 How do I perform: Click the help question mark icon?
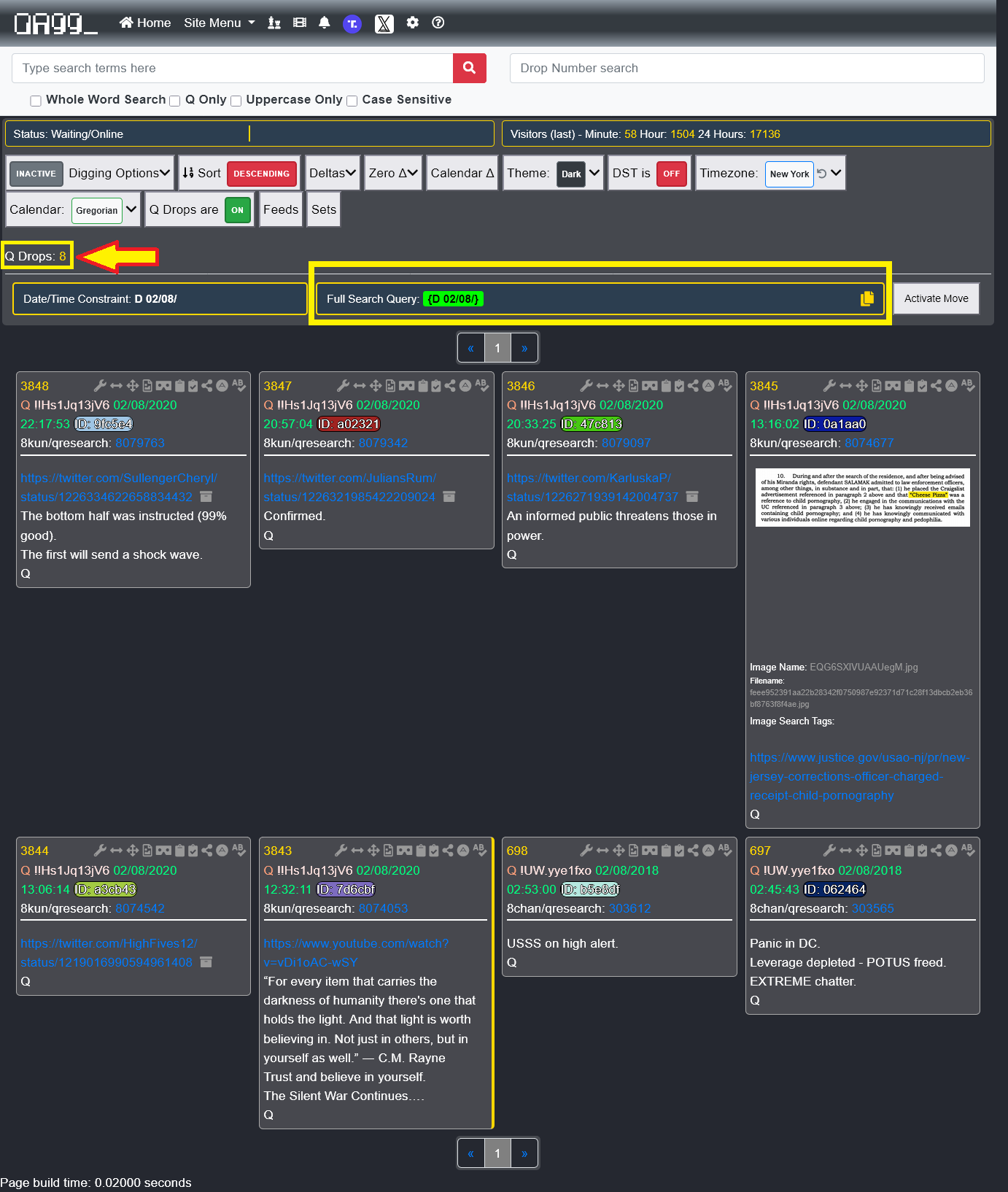438,23
